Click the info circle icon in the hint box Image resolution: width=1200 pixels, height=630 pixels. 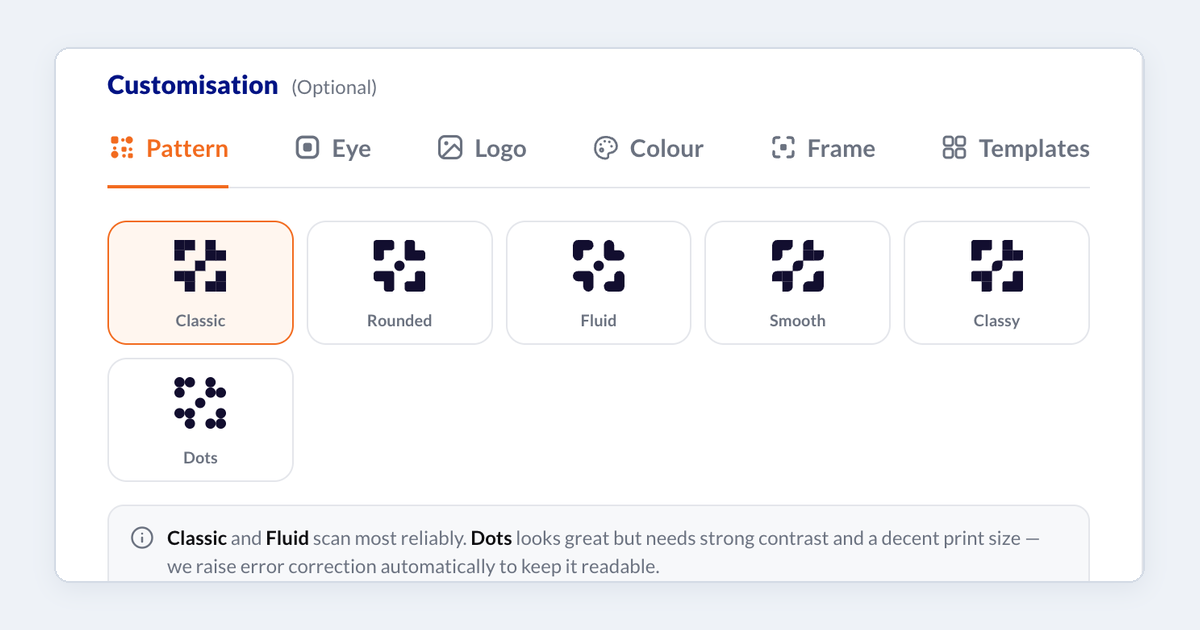pyautogui.click(x=142, y=538)
